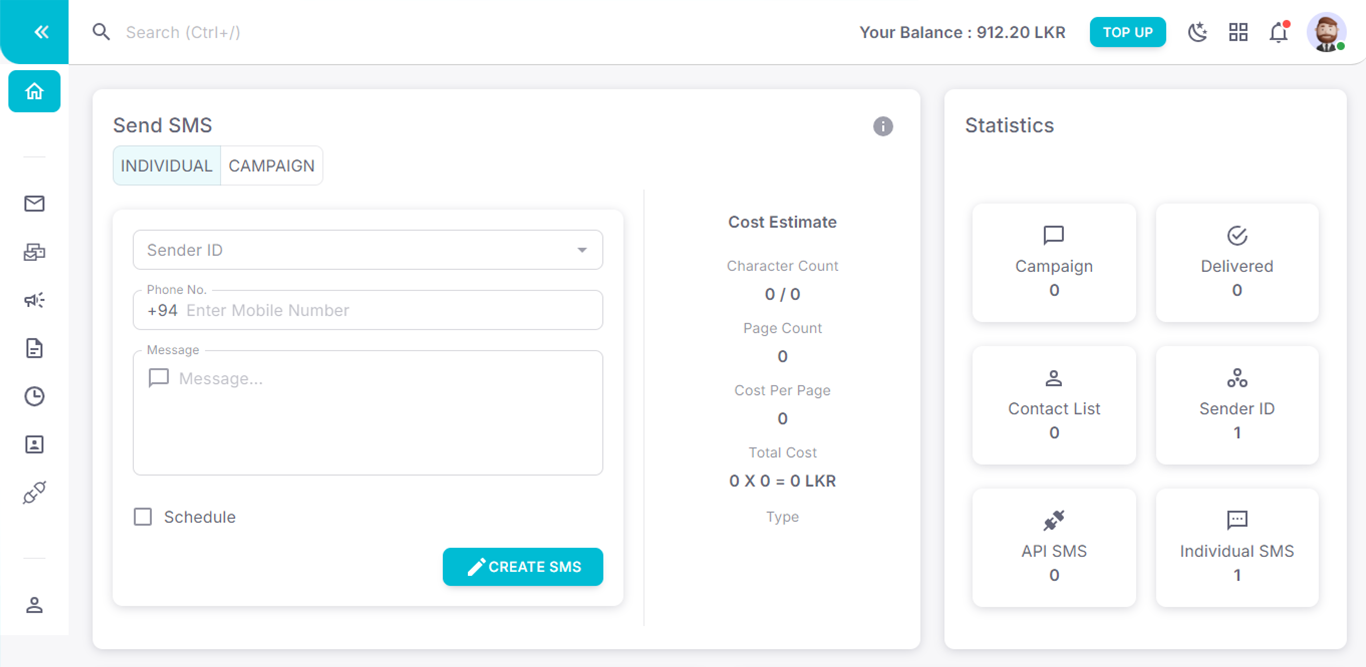The image size is (1366, 667).
Task: Click the info icon in Send SMS
Action: tap(883, 126)
